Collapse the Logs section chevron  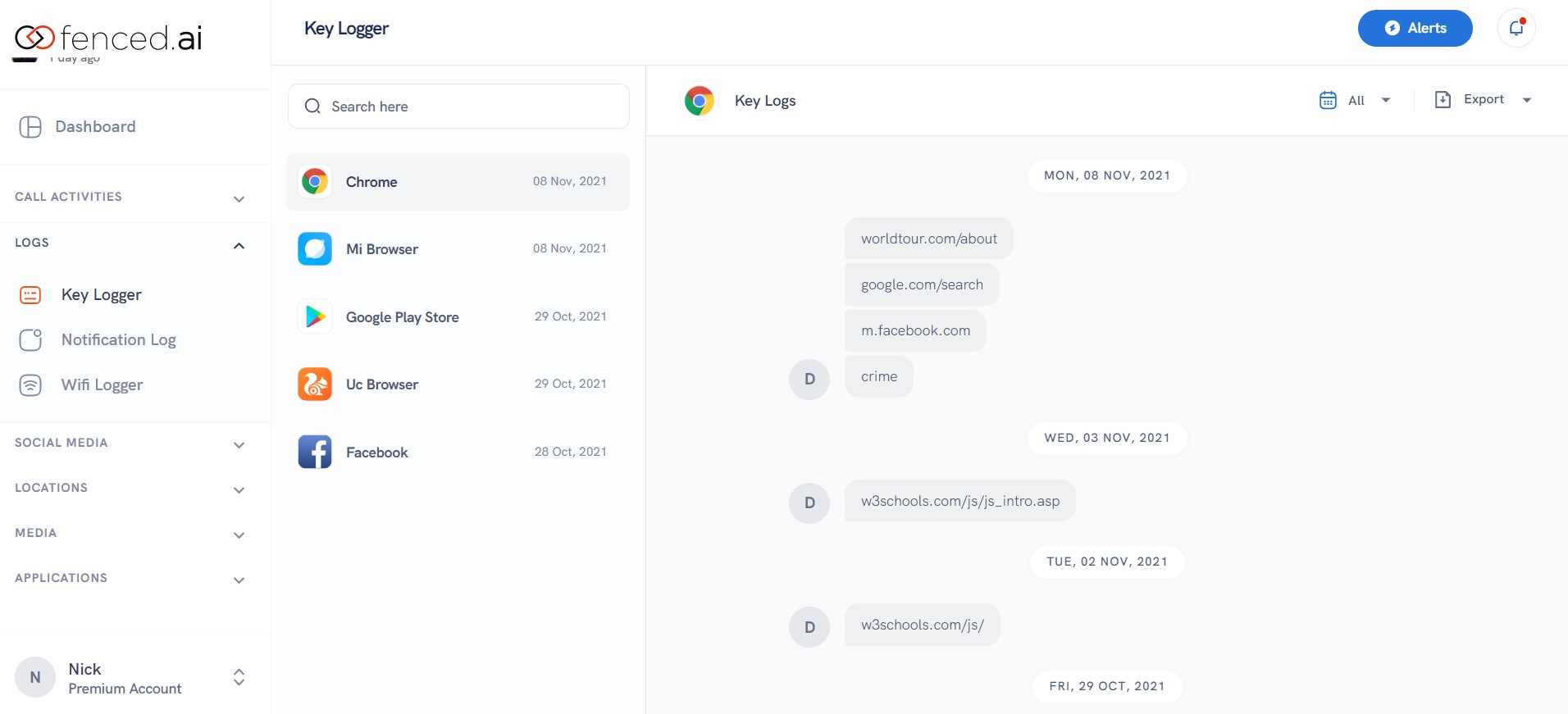coord(239,245)
